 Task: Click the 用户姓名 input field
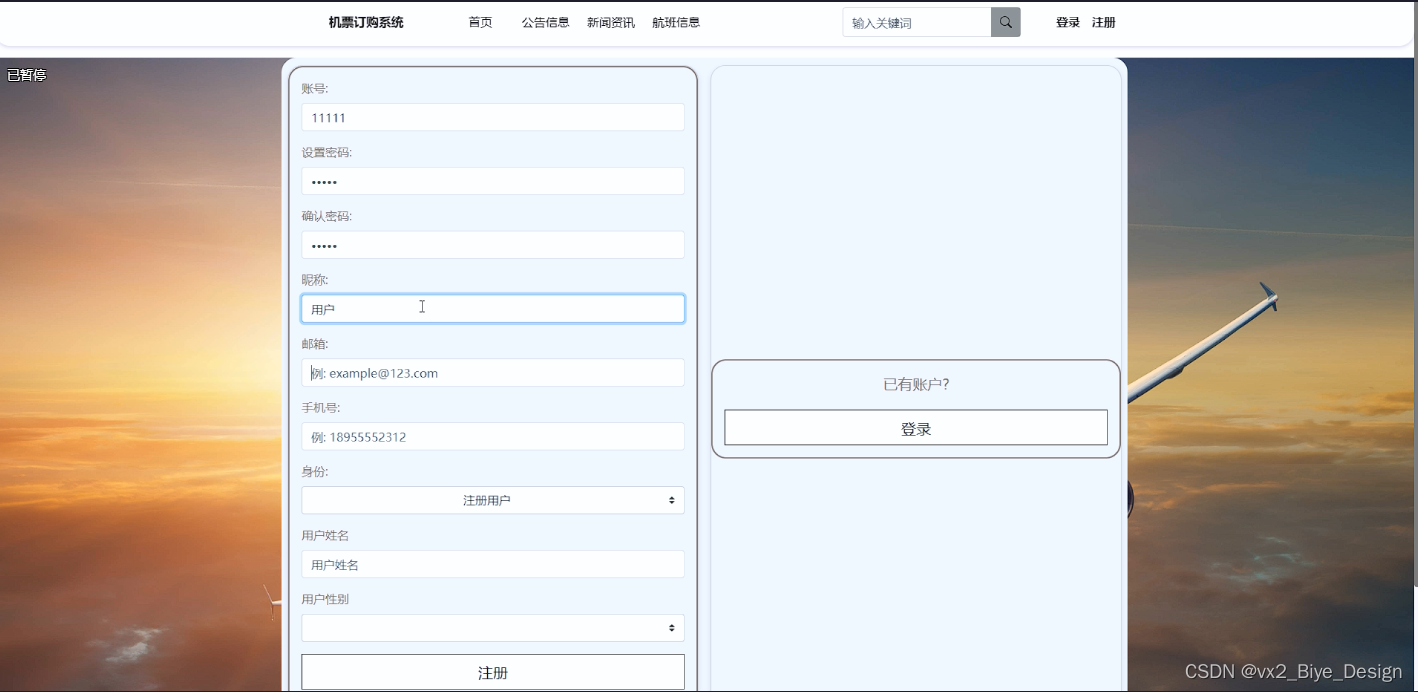pos(493,564)
